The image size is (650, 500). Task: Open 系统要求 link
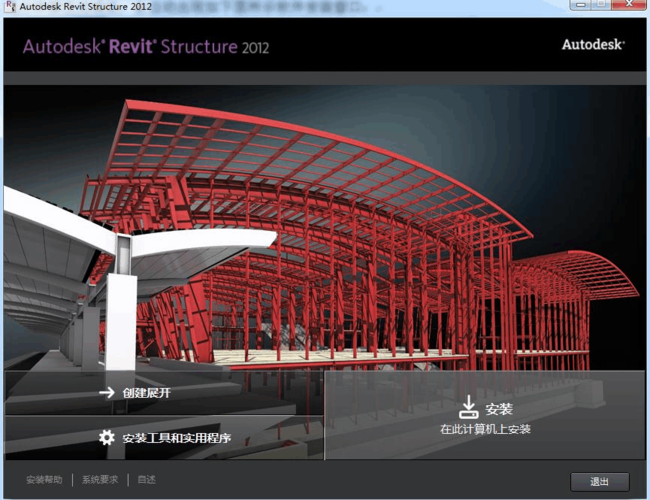100,480
